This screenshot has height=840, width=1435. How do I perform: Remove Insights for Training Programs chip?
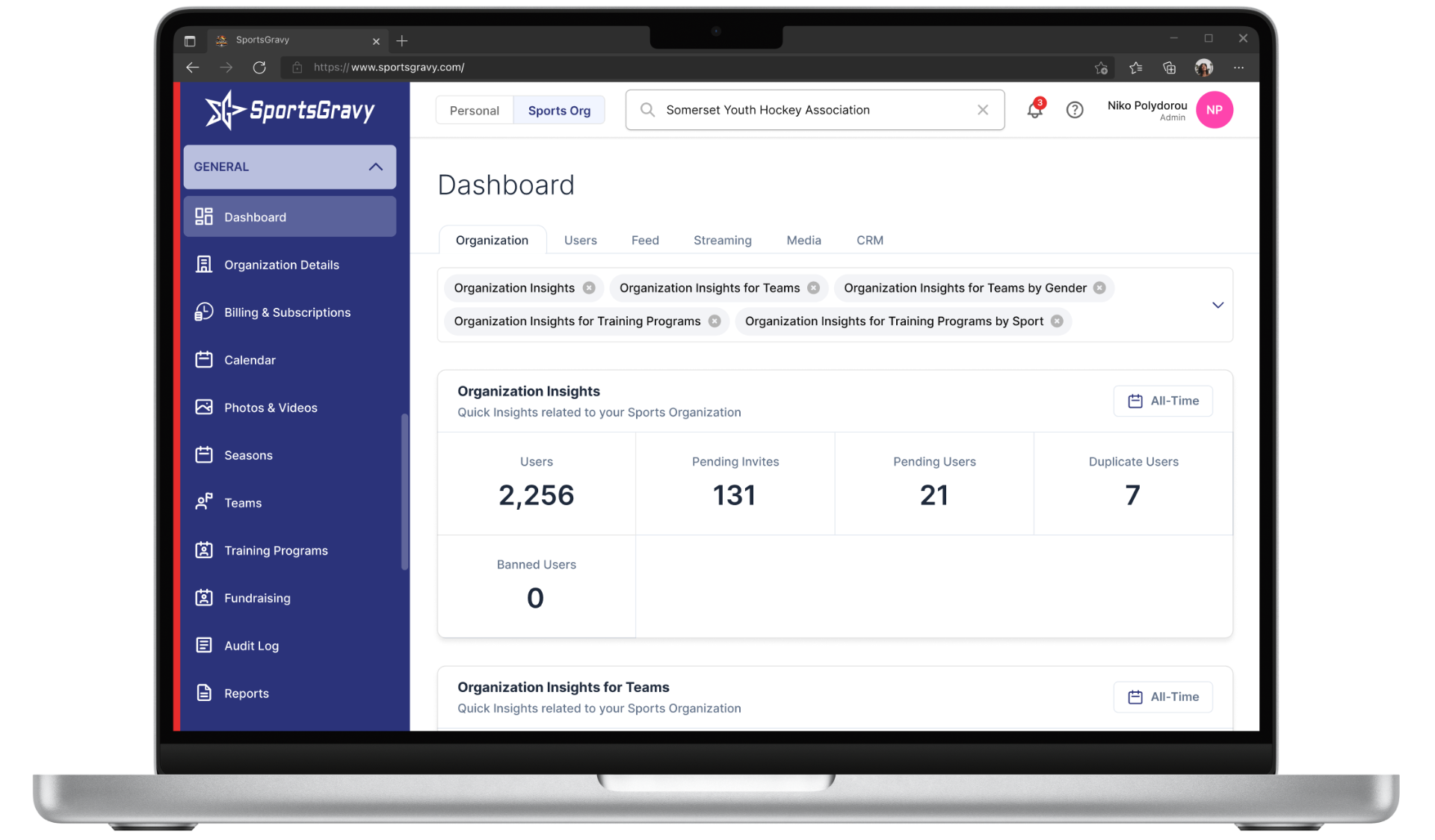(x=715, y=321)
